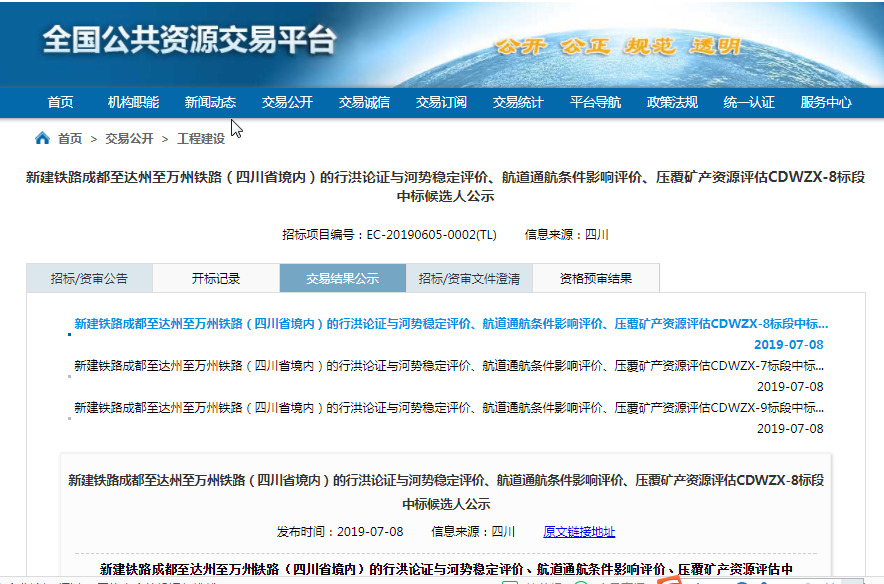Open the 交易诚信 navigation item
The height and width of the screenshot is (584, 884).
click(x=364, y=102)
